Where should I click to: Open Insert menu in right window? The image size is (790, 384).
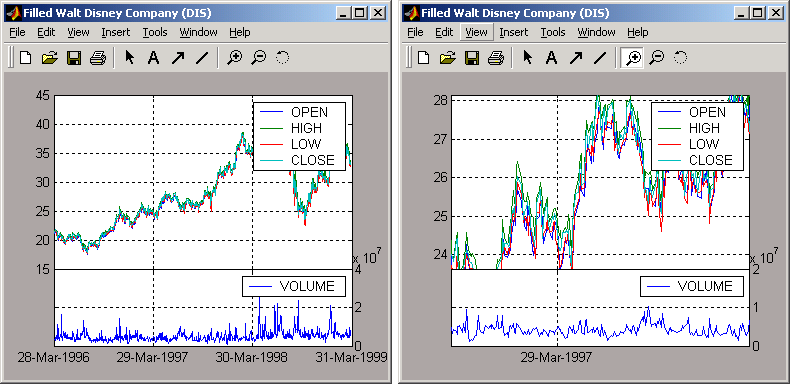point(513,32)
